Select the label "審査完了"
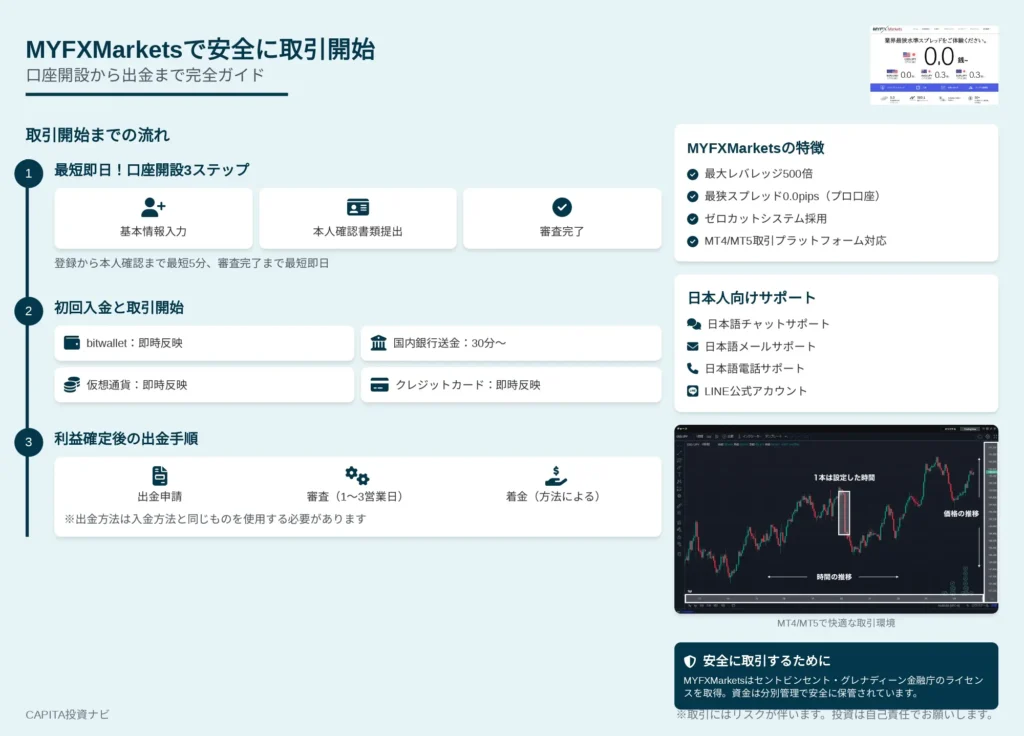The width and height of the screenshot is (1024, 736). pyautogui.click(x=562, y=231)
